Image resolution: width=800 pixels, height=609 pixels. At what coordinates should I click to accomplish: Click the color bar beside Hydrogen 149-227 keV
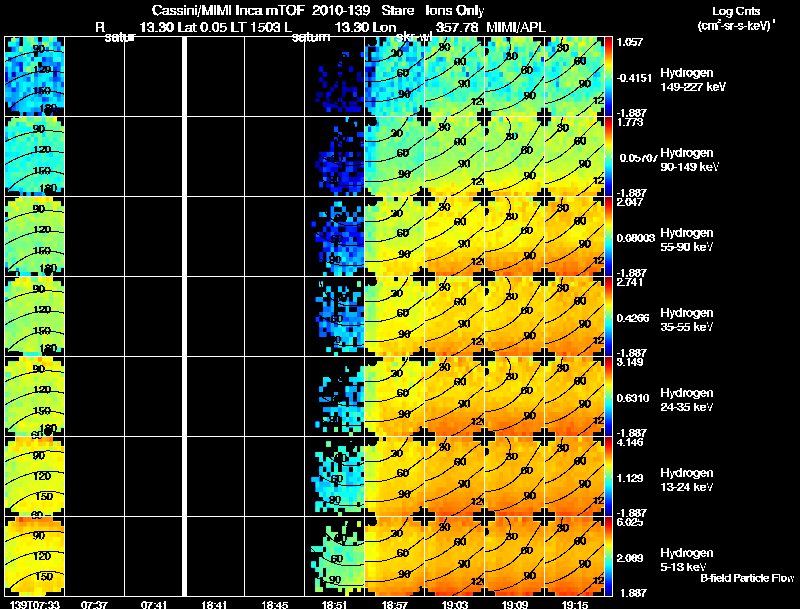[608, 76]
